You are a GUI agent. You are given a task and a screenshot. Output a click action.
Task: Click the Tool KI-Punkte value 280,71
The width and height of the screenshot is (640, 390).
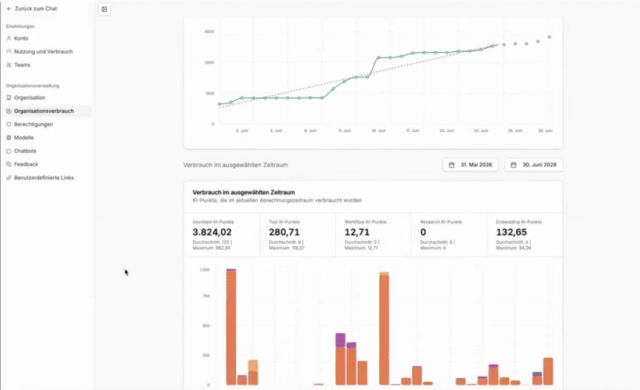coord(284,232)
